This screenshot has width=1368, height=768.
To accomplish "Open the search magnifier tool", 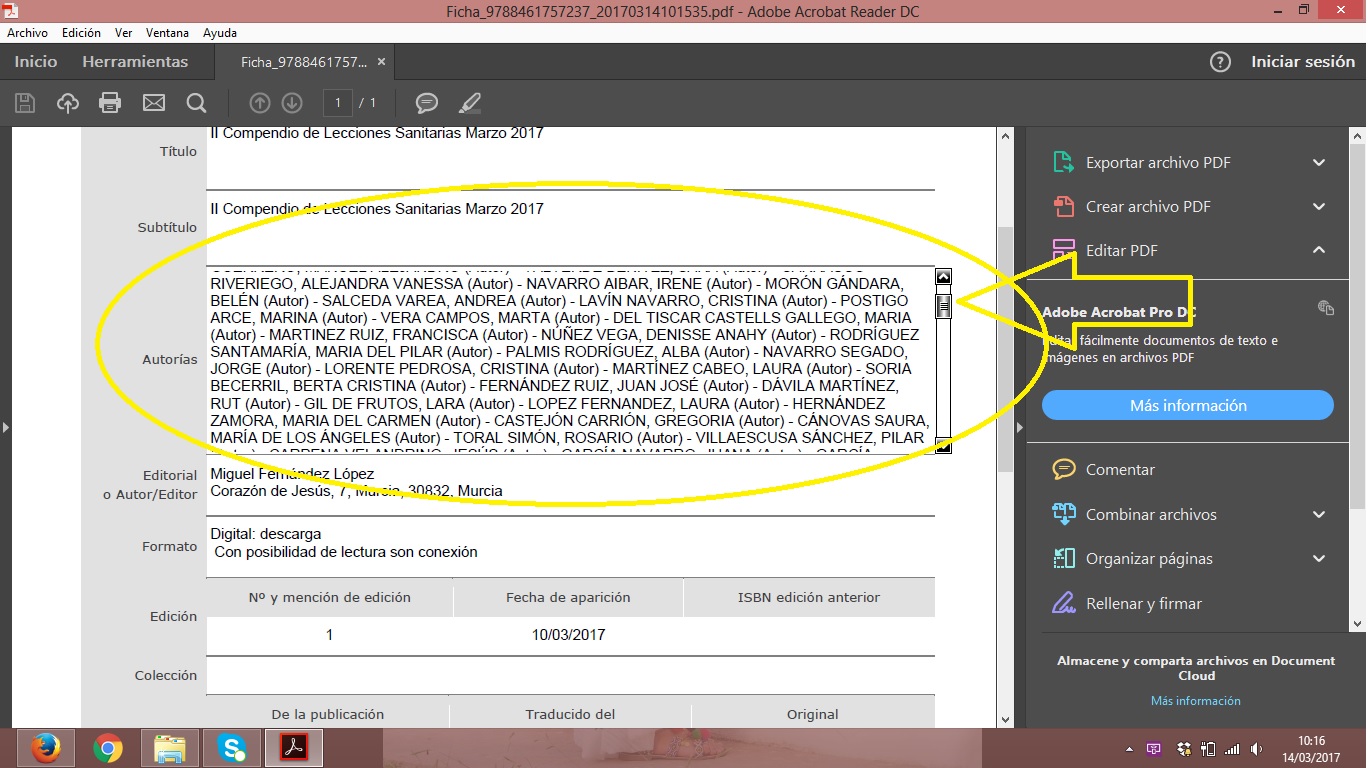I will click(196, 103).
